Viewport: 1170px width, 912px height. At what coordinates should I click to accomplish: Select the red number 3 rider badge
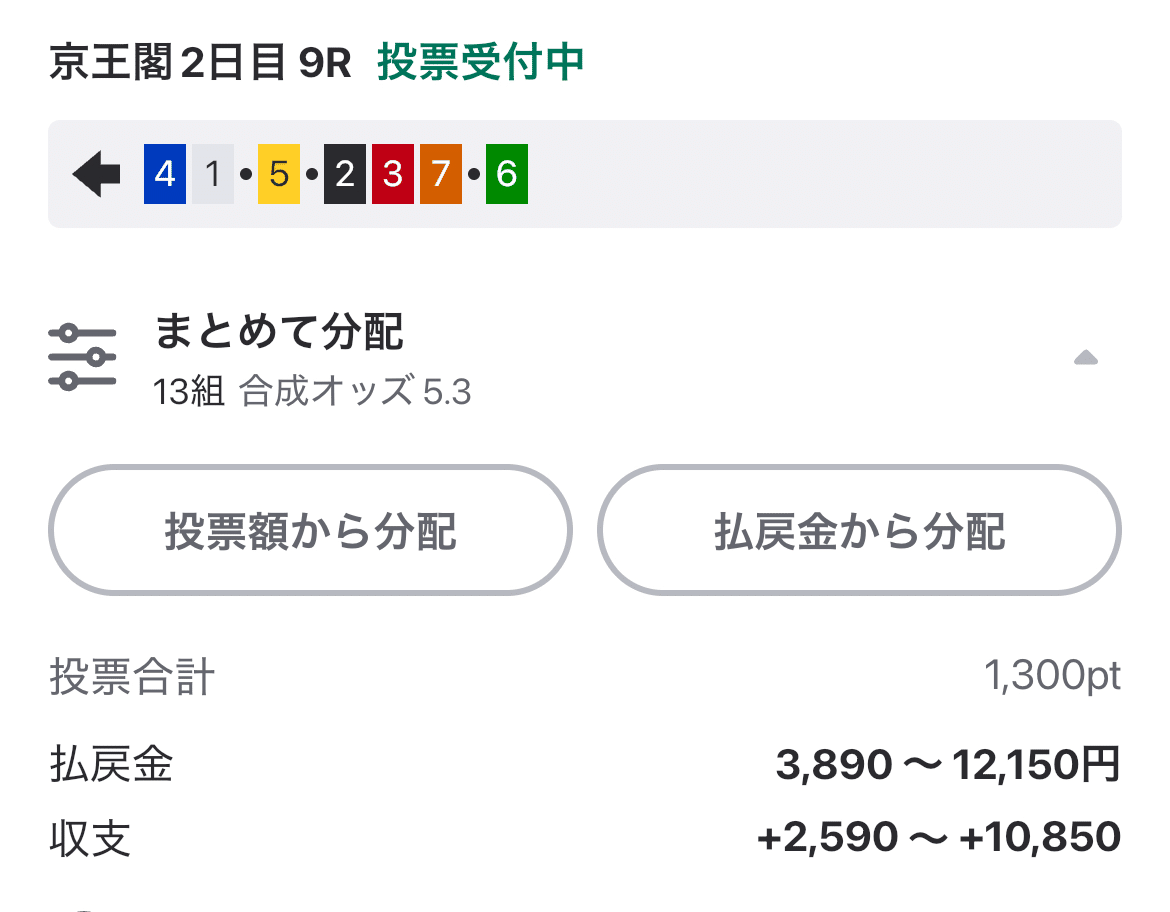[x=392, y=173]
